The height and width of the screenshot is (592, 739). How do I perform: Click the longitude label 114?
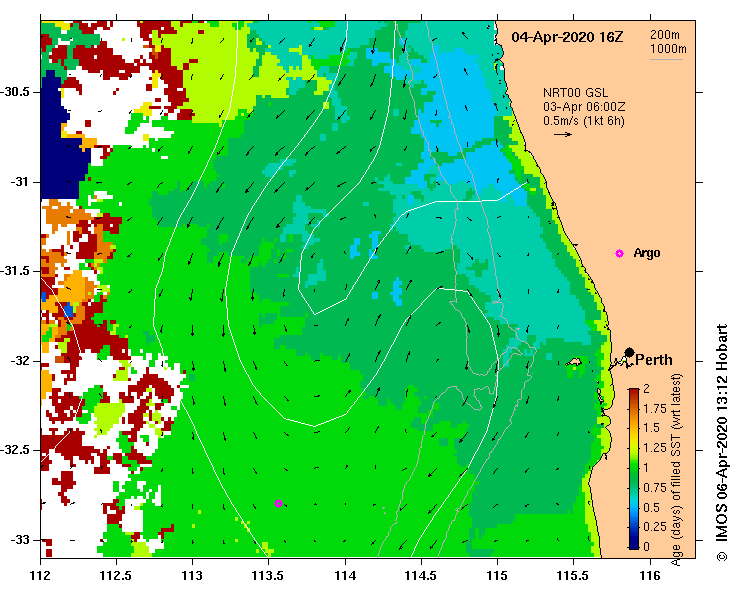pos(345,576)
